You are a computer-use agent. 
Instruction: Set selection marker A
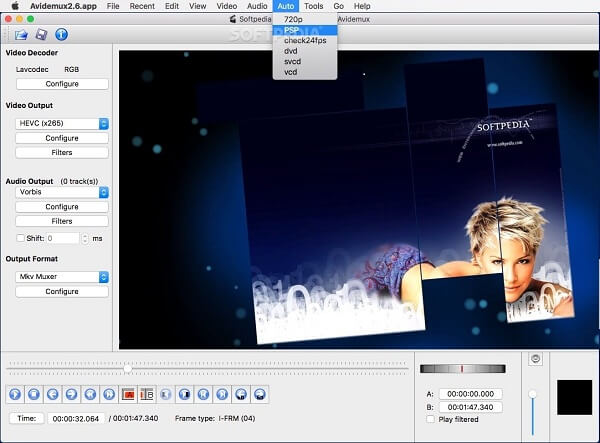(x=128, y=395)
